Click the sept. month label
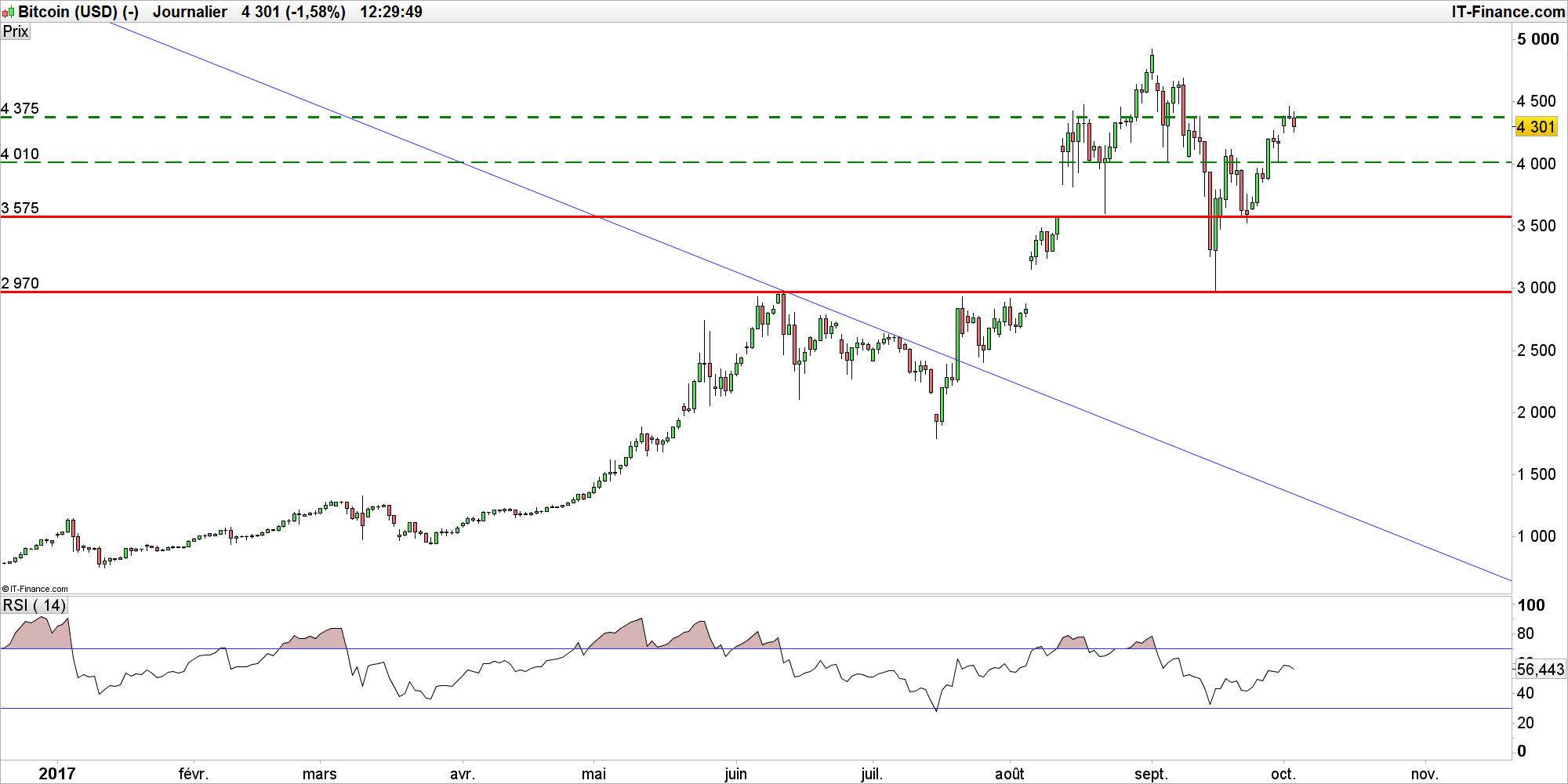Viewport: 1568px width, 784px height. click(x=1152, y=774)
